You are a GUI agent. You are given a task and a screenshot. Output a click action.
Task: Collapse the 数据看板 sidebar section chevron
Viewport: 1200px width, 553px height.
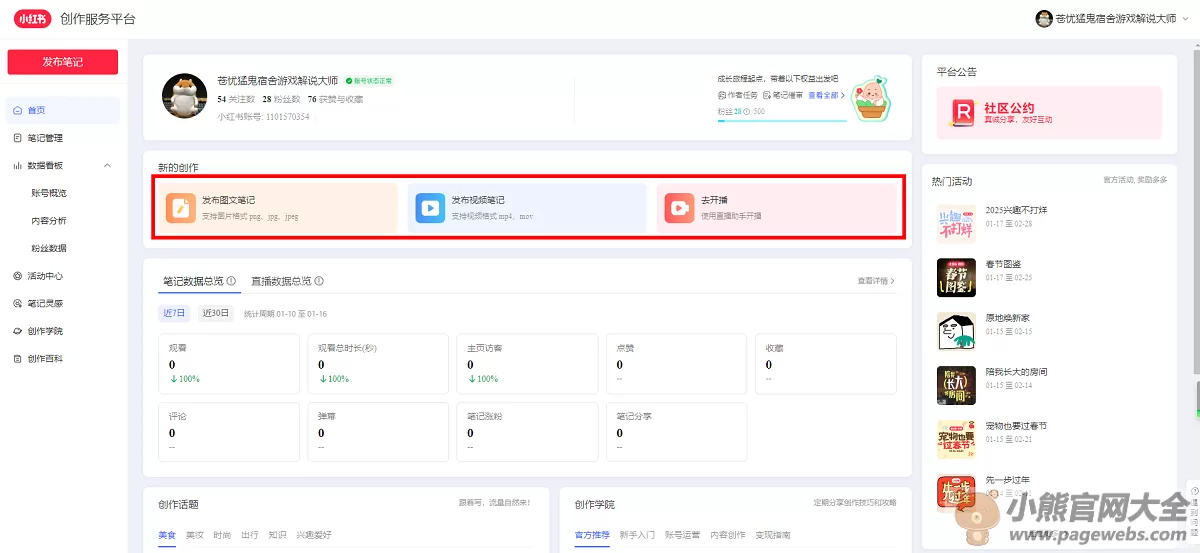[107, 166]
